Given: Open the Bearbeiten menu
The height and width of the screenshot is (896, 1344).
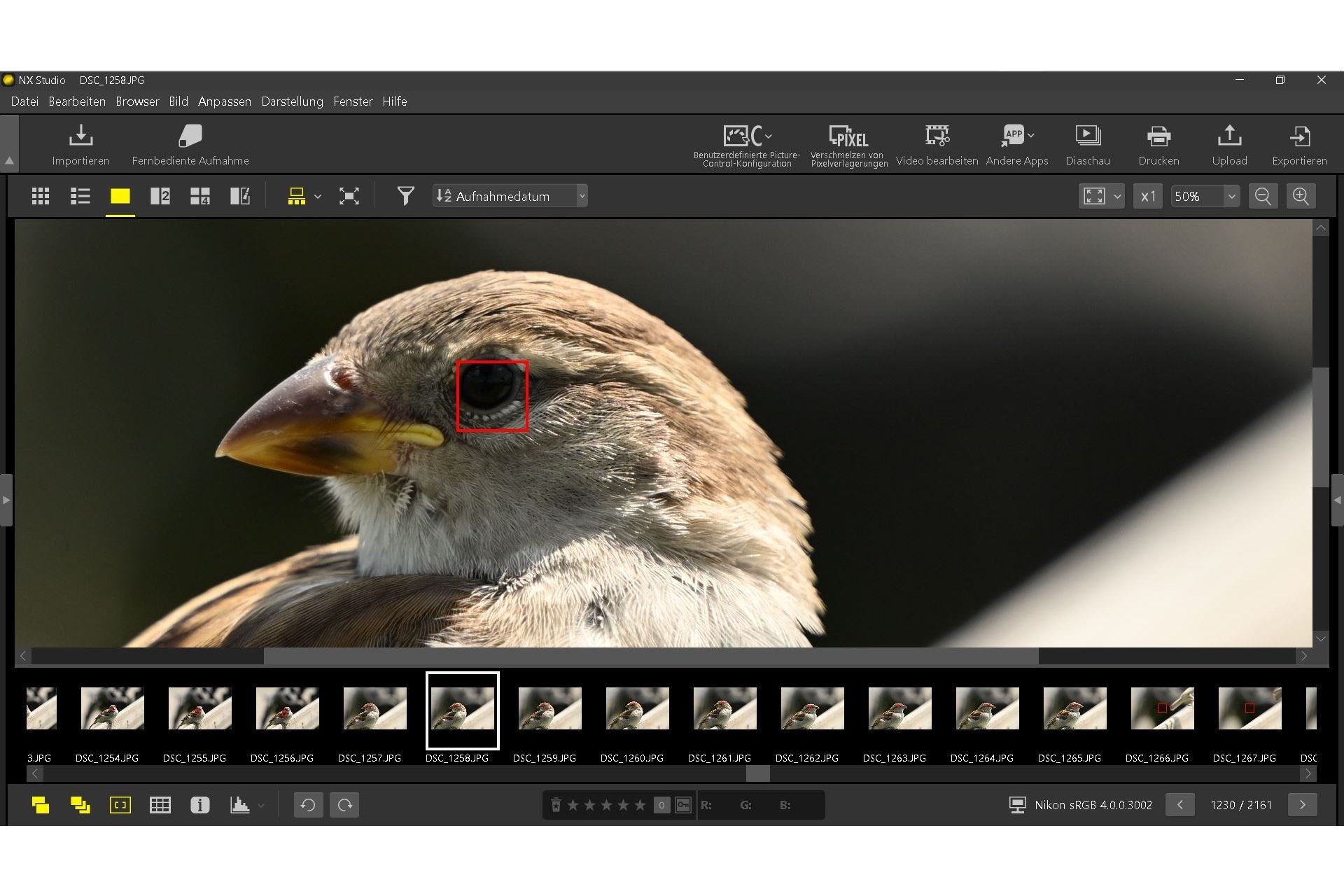Looking at the screenshot, I should coord(77,101).
